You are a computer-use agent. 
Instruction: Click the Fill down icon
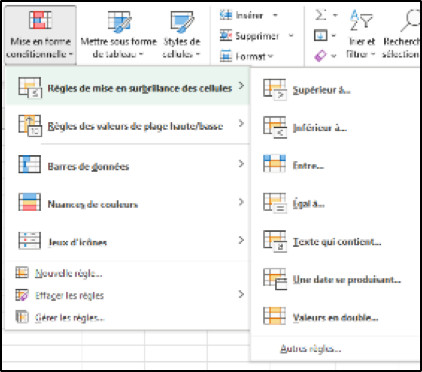click(321, 35)
